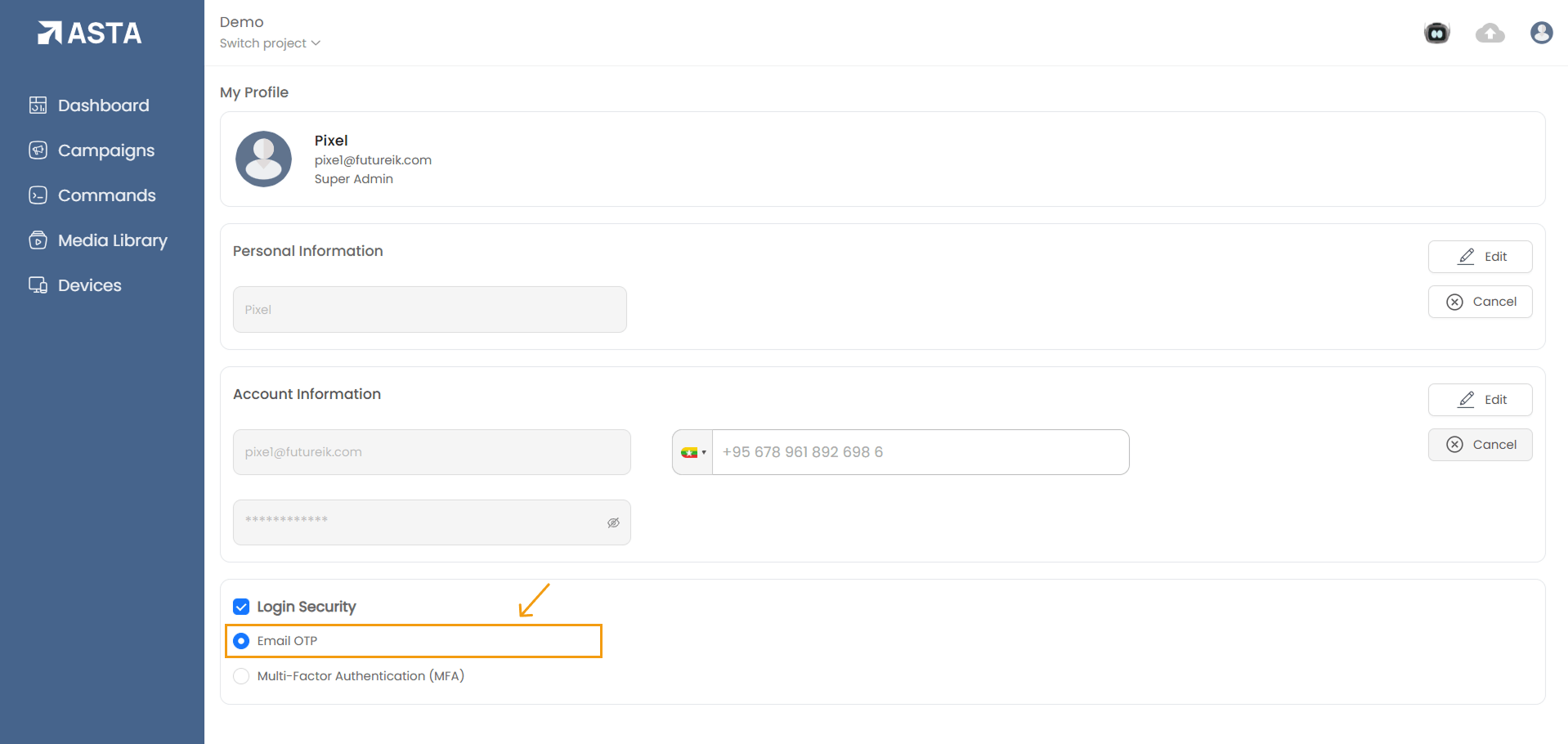Click Edit in Personal Information

pos(1480,257)
